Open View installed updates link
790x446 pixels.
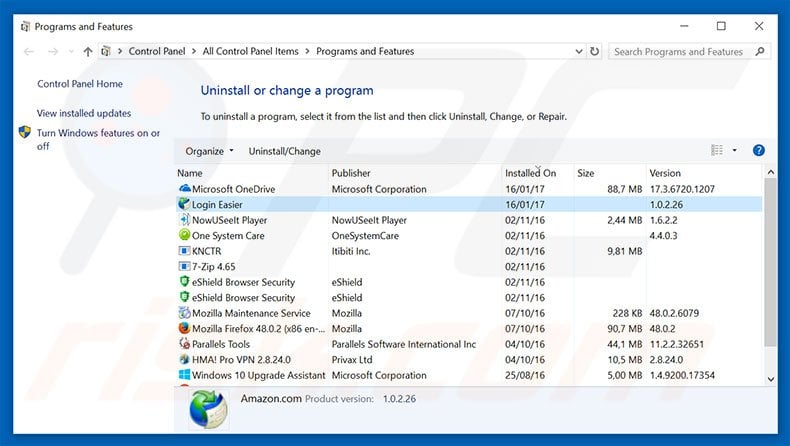coord(84,113)
